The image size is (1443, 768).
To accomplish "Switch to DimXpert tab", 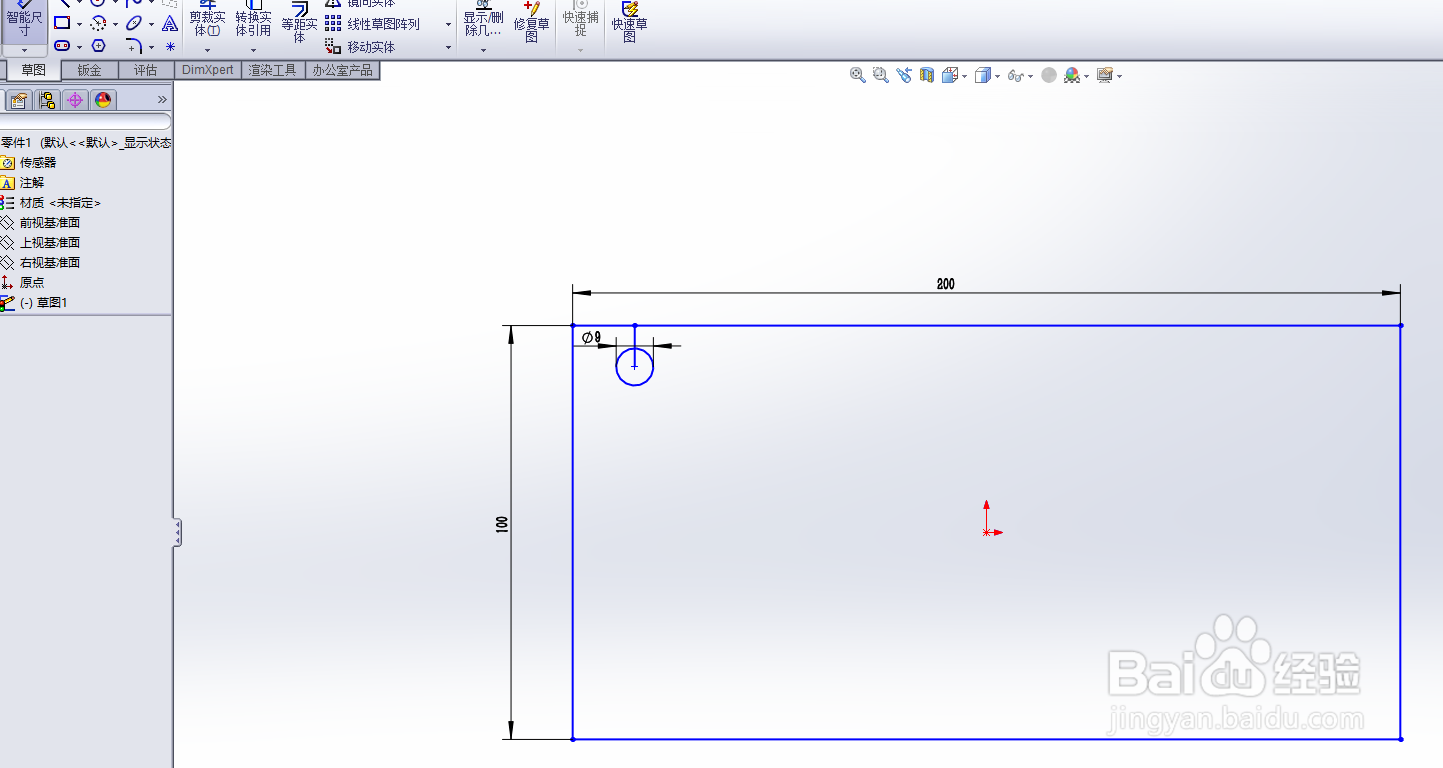I will point(208,70).
